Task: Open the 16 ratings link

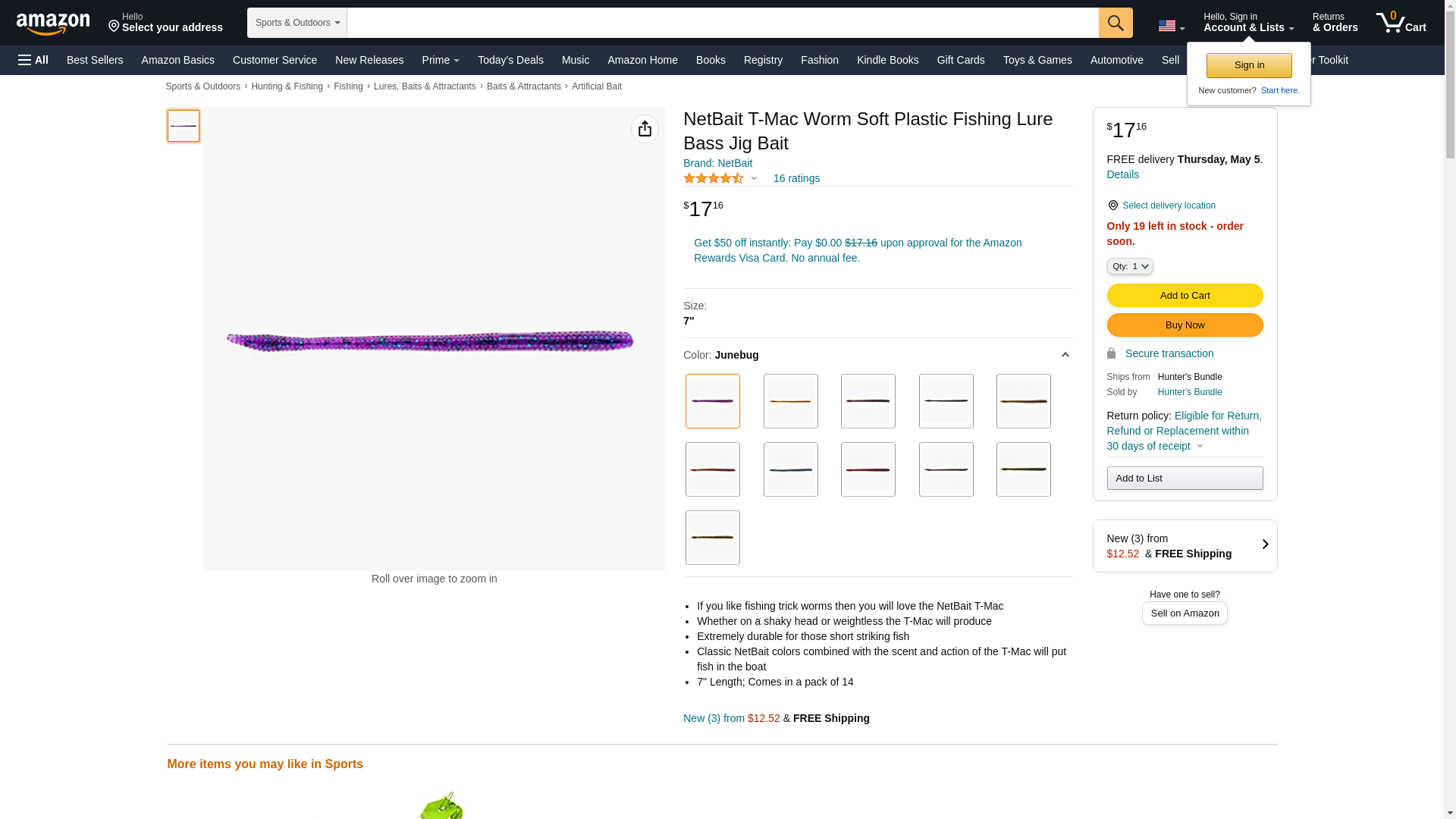Action: click(795, 178)
